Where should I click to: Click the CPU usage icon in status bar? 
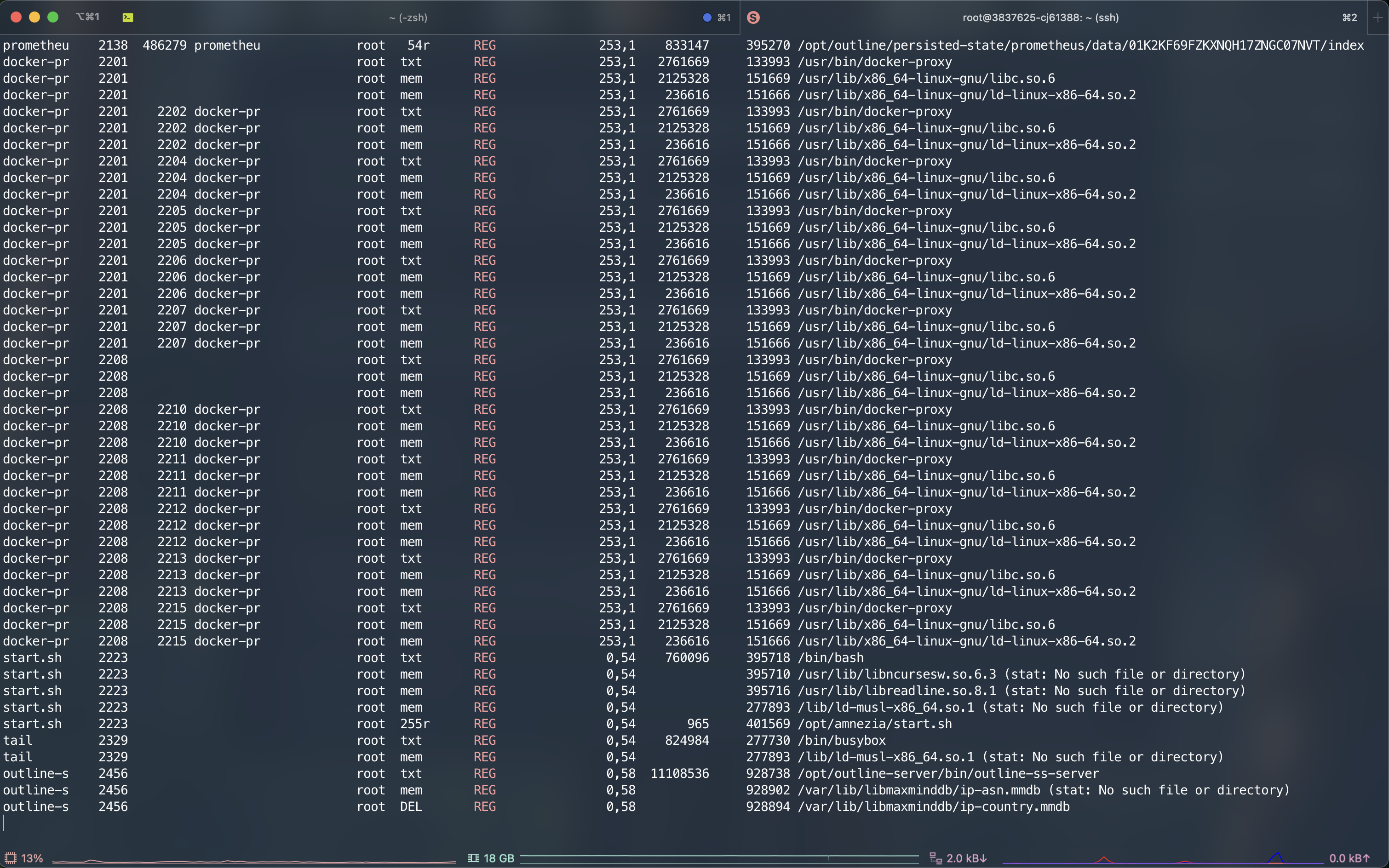point(10,858)
